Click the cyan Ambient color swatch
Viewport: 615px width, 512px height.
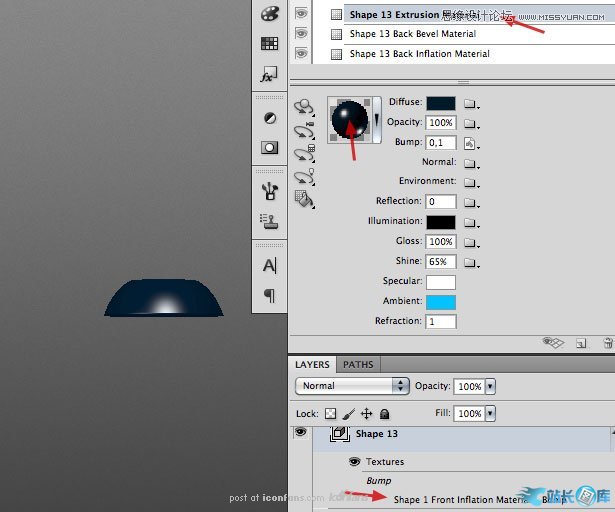click(440, 301)
